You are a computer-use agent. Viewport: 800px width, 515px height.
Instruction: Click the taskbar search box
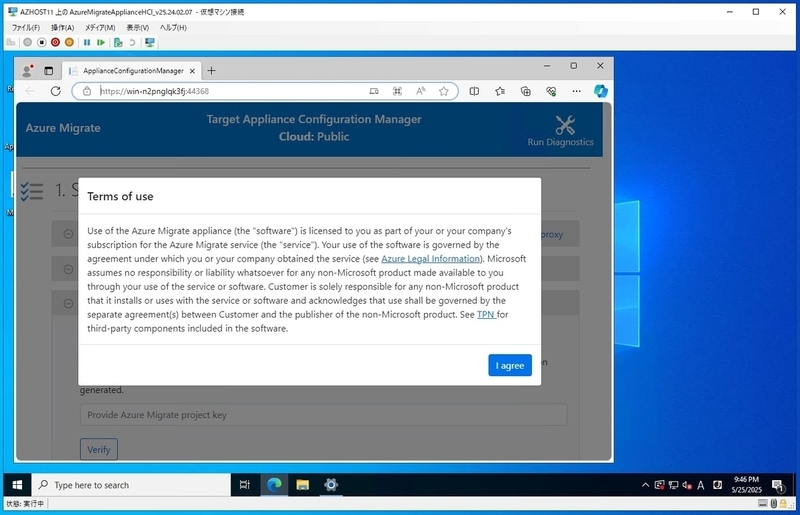(x=132, y=485)
